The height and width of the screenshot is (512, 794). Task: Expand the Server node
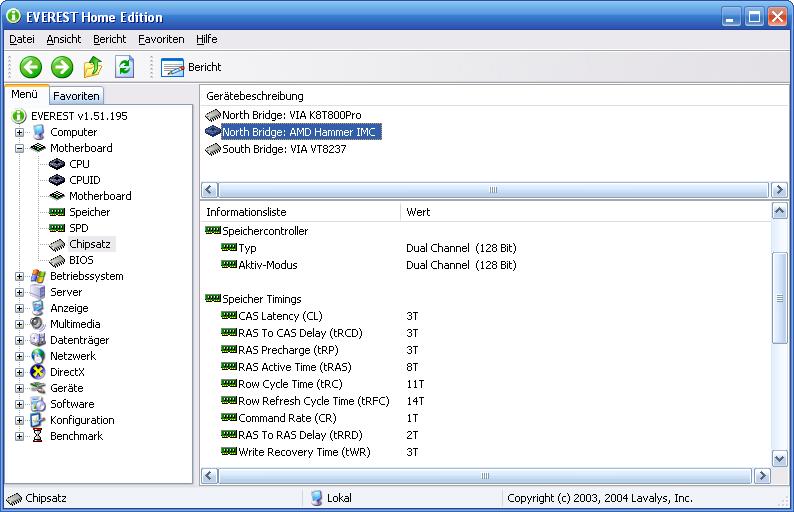click(x=19, y=292)
